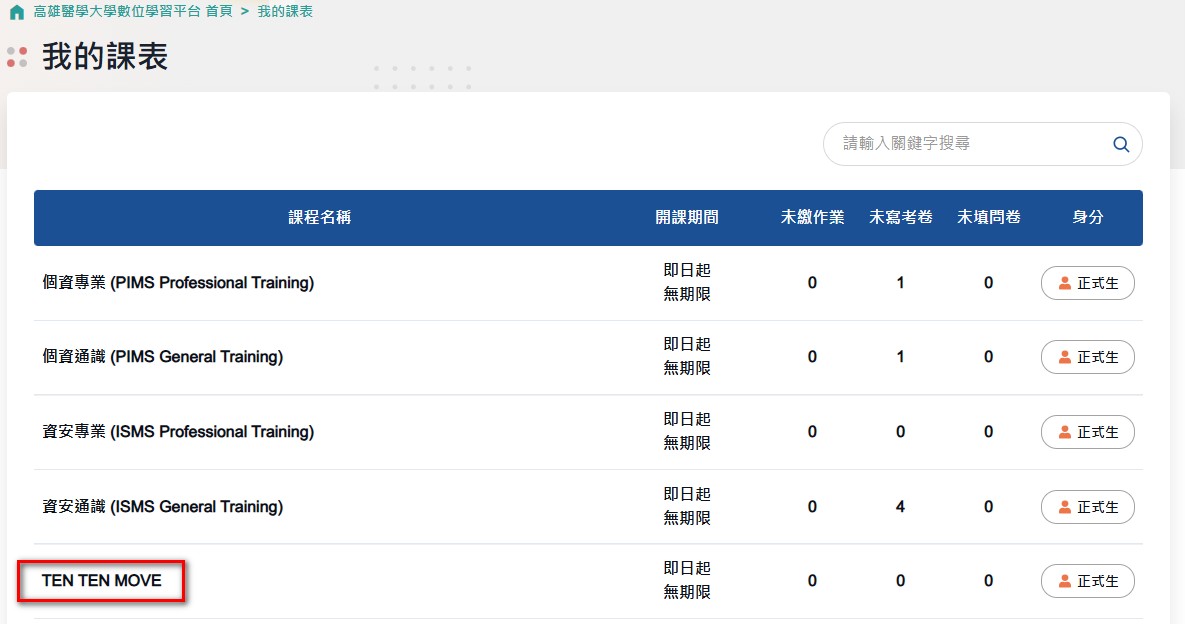Click the 開課期間 column header
The height and width of the screenshot is (624, 1185).
click(687, 218)
